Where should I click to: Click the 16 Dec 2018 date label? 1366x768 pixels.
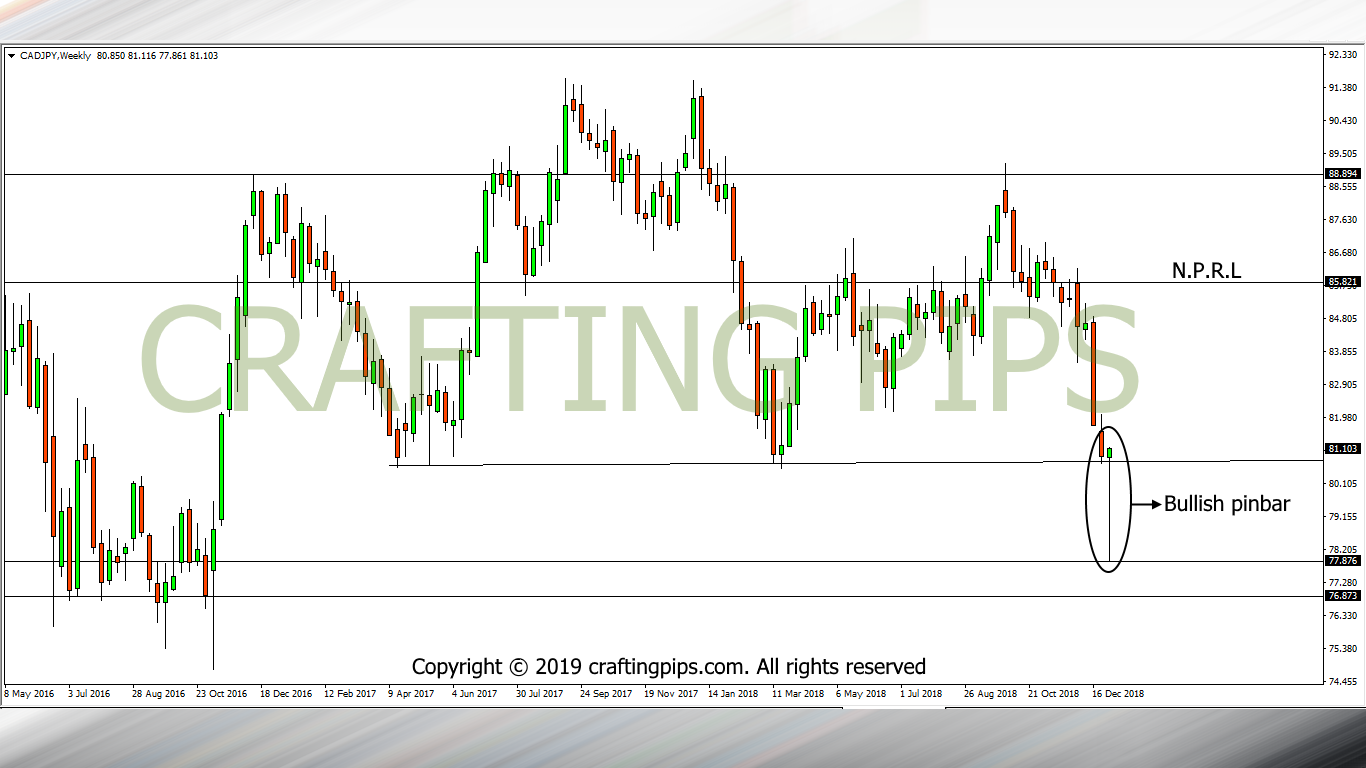(1118, 693)
